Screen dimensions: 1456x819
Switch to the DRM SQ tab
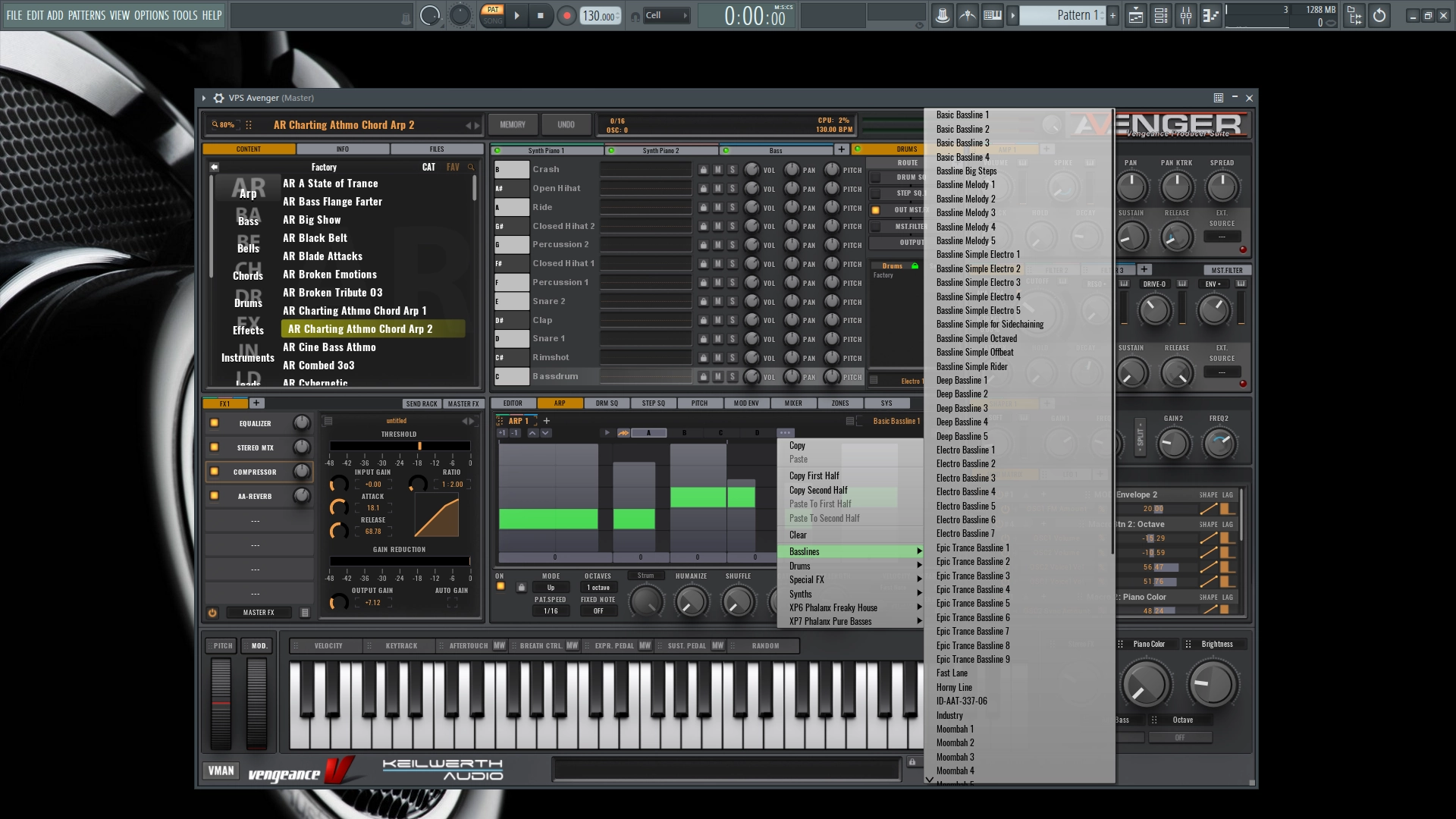607,403
